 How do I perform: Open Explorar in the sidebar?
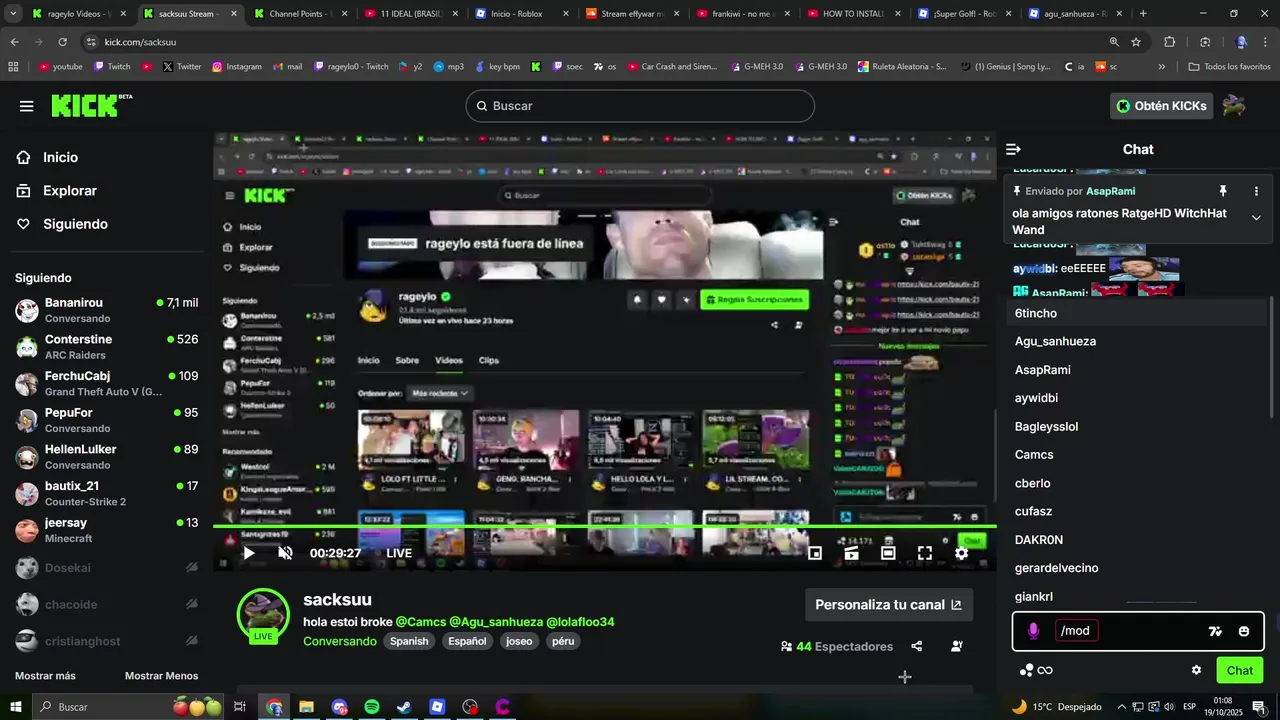pyautogui.click(x=69, y=191)
